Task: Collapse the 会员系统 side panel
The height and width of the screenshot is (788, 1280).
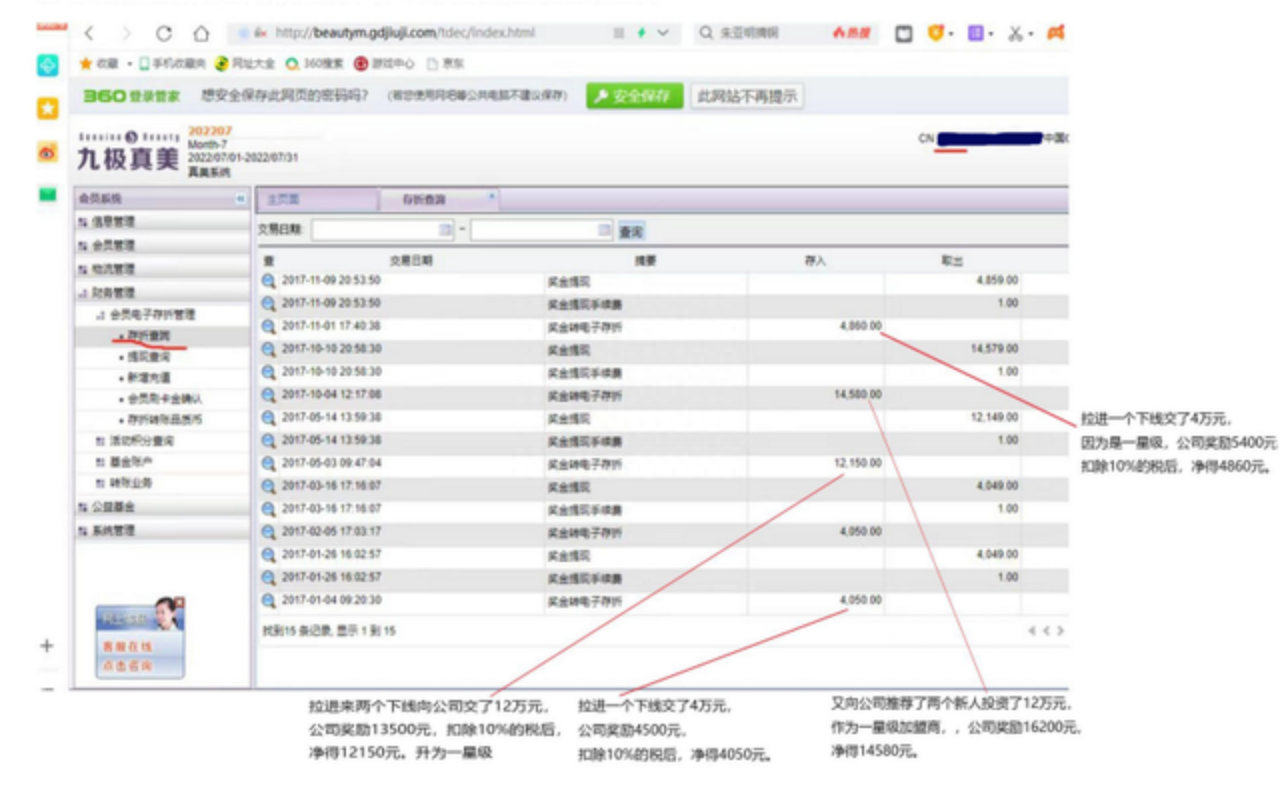Action: coord(240,199)
